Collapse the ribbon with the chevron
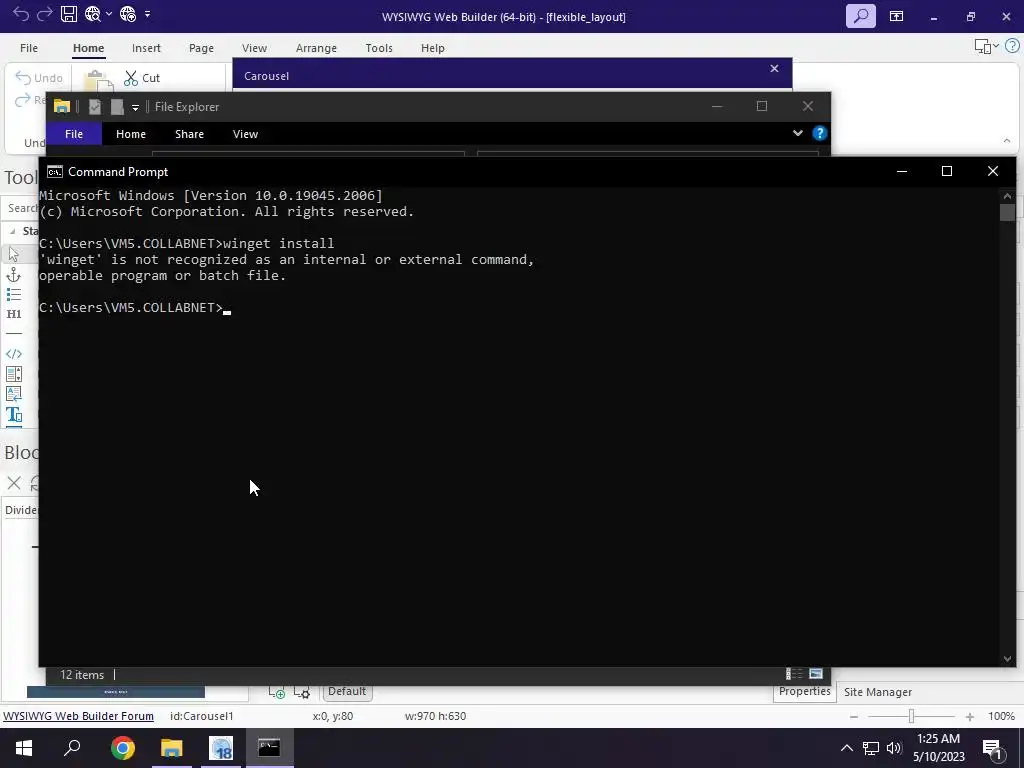1024x768 pixels. [1006, 140]
